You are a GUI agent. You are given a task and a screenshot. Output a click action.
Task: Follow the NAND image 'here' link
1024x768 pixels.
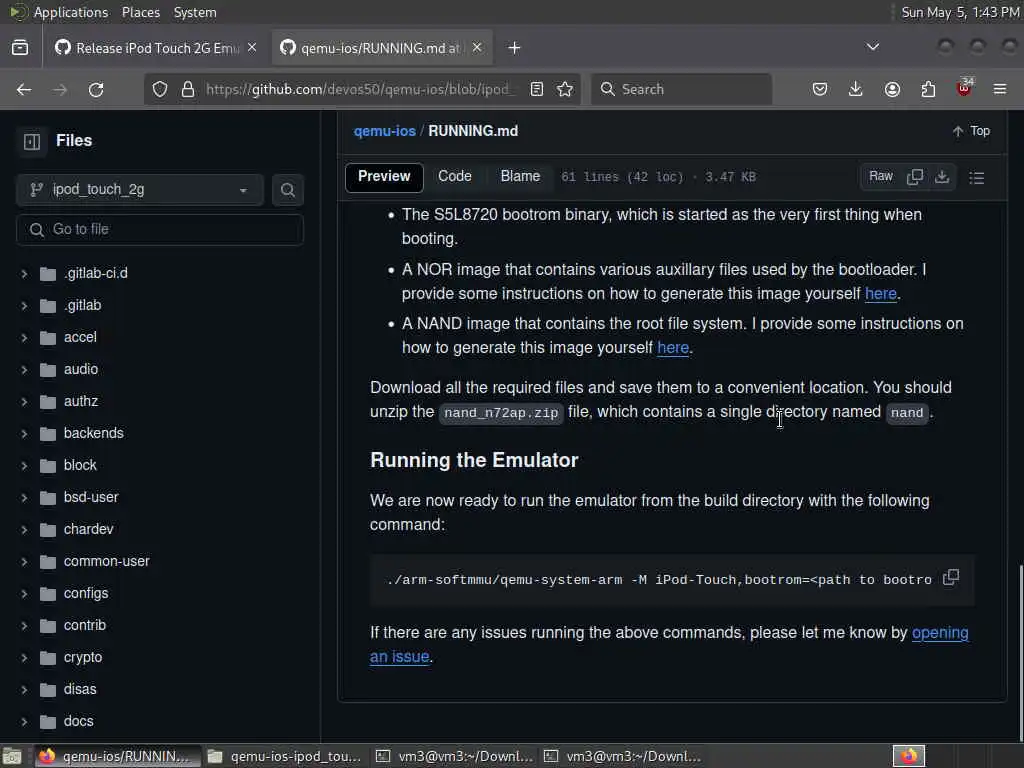pyautogui.click(x=673, y=348)
